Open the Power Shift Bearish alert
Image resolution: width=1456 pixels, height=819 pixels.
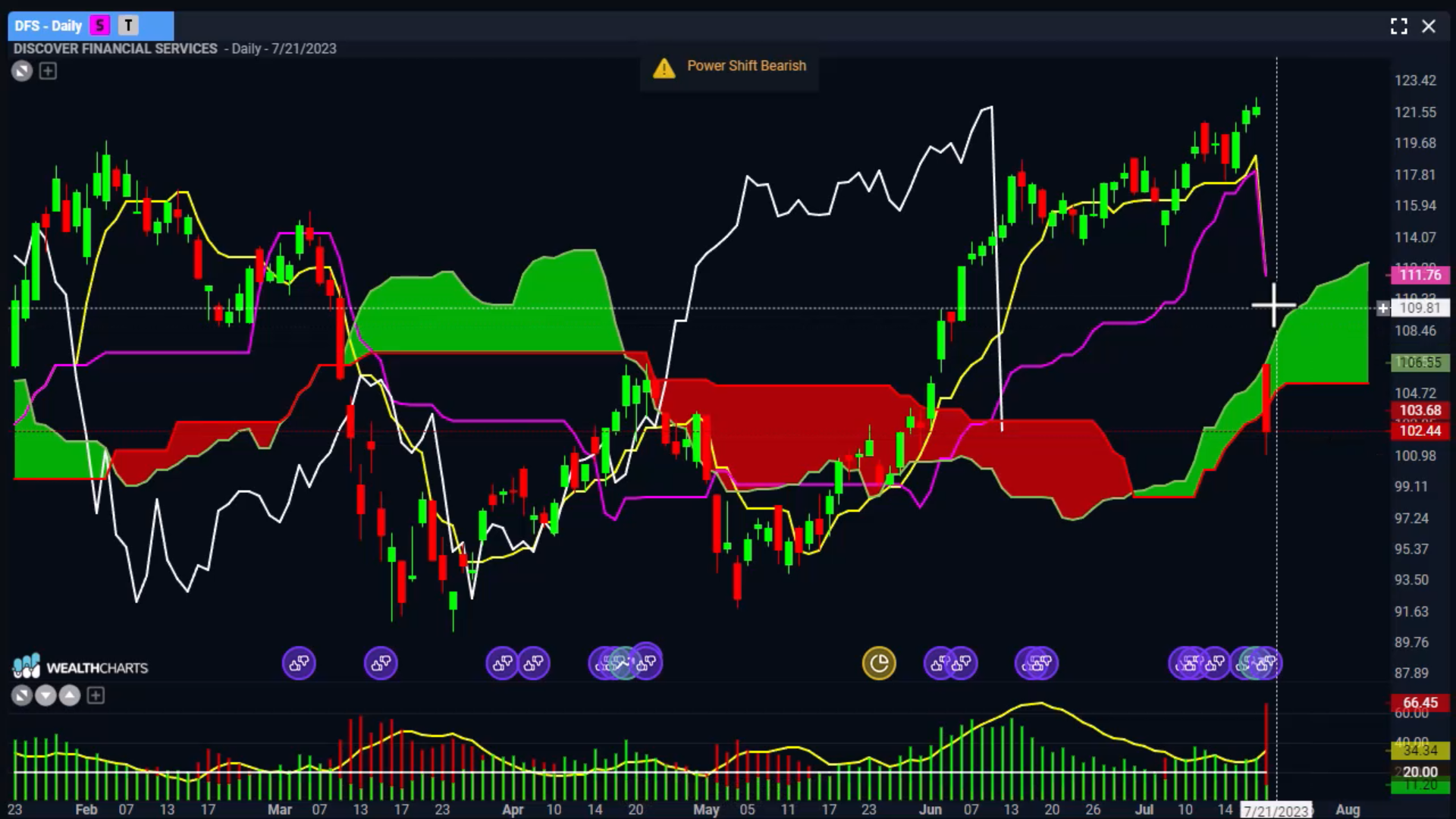(x=729, y=67)
